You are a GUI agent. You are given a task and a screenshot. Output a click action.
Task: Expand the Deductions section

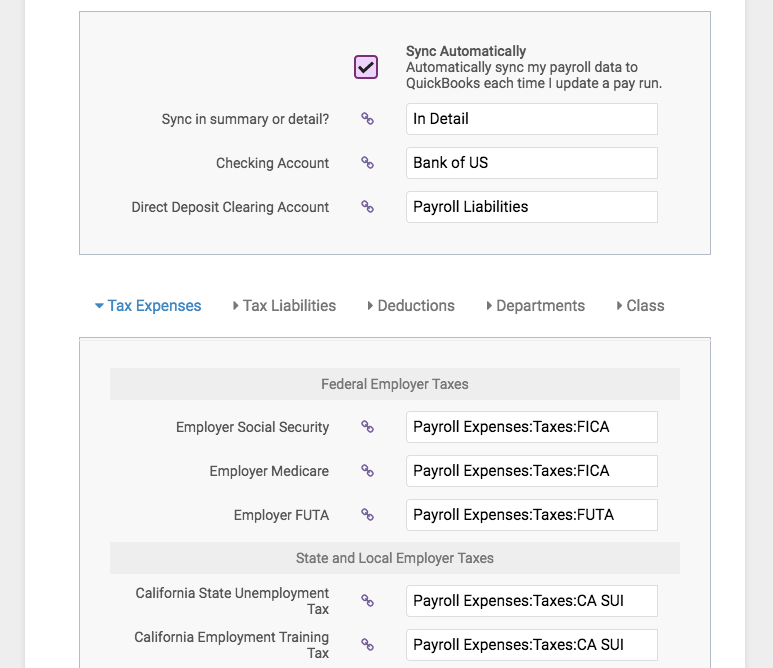411,306
